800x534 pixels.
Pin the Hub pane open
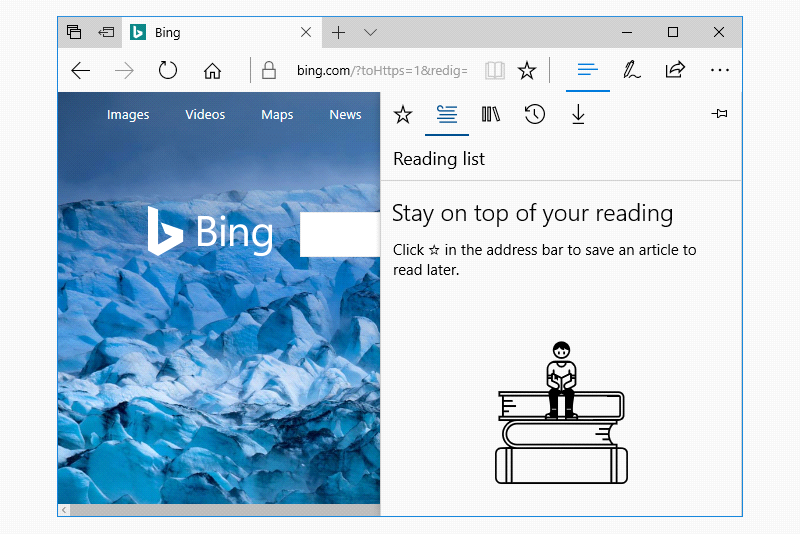[x=719, y=114]
